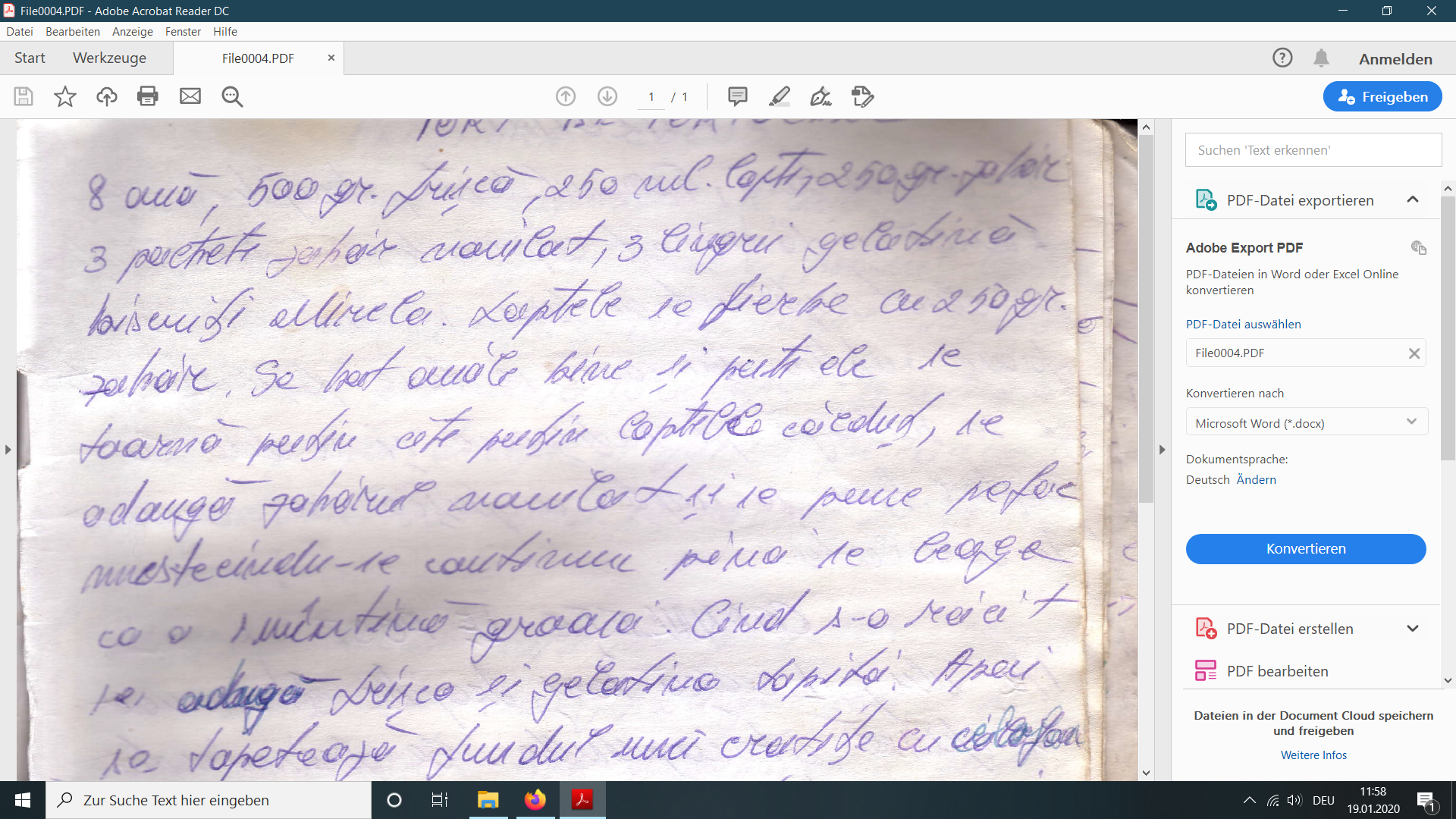The width and height of the screenshot is (1456, 819).
Task: Open the network Wi-Fi tray icon
Action: (1272, 801)
